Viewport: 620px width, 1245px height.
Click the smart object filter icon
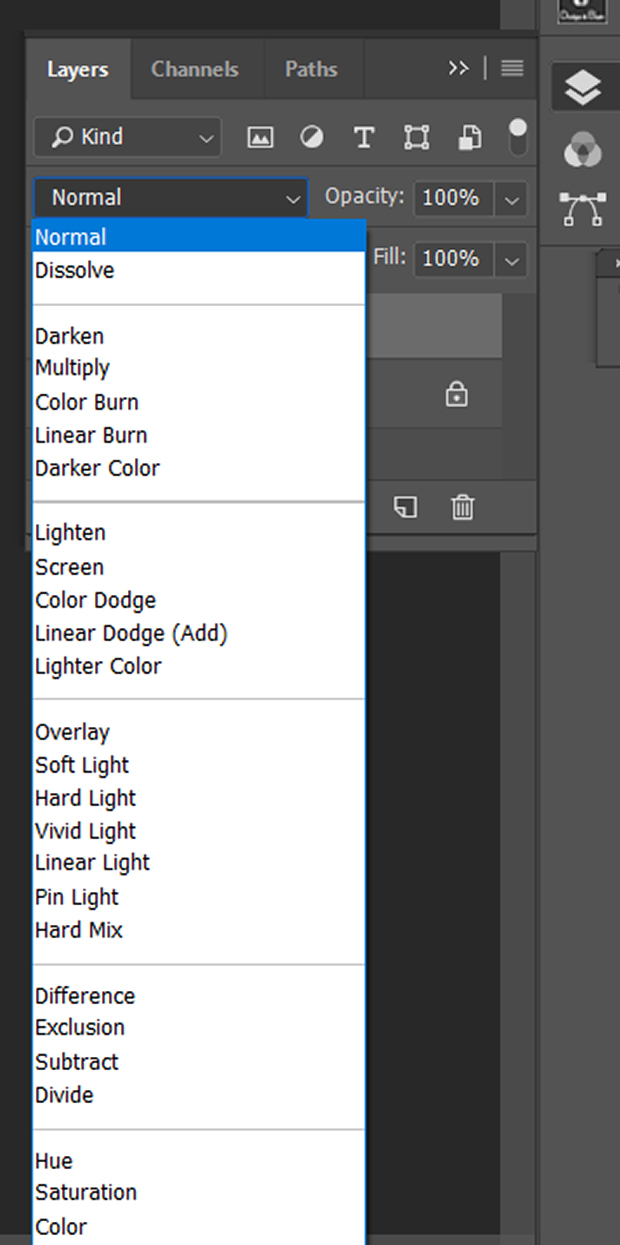click(x=468, y=137)
